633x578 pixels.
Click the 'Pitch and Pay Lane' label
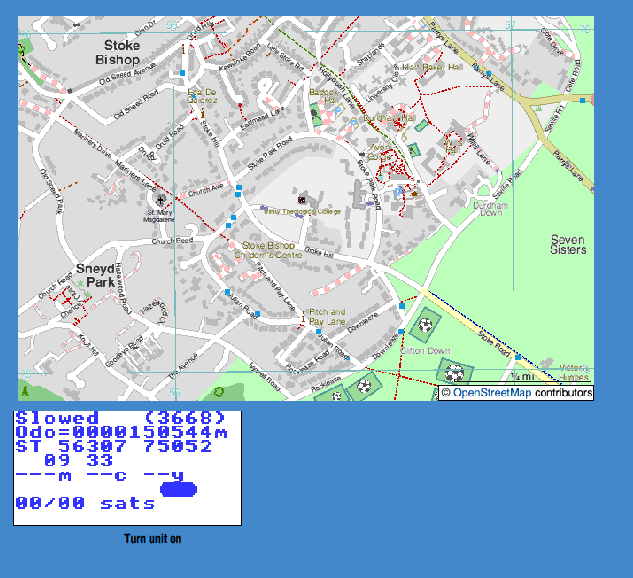click(x=327, y=317)
